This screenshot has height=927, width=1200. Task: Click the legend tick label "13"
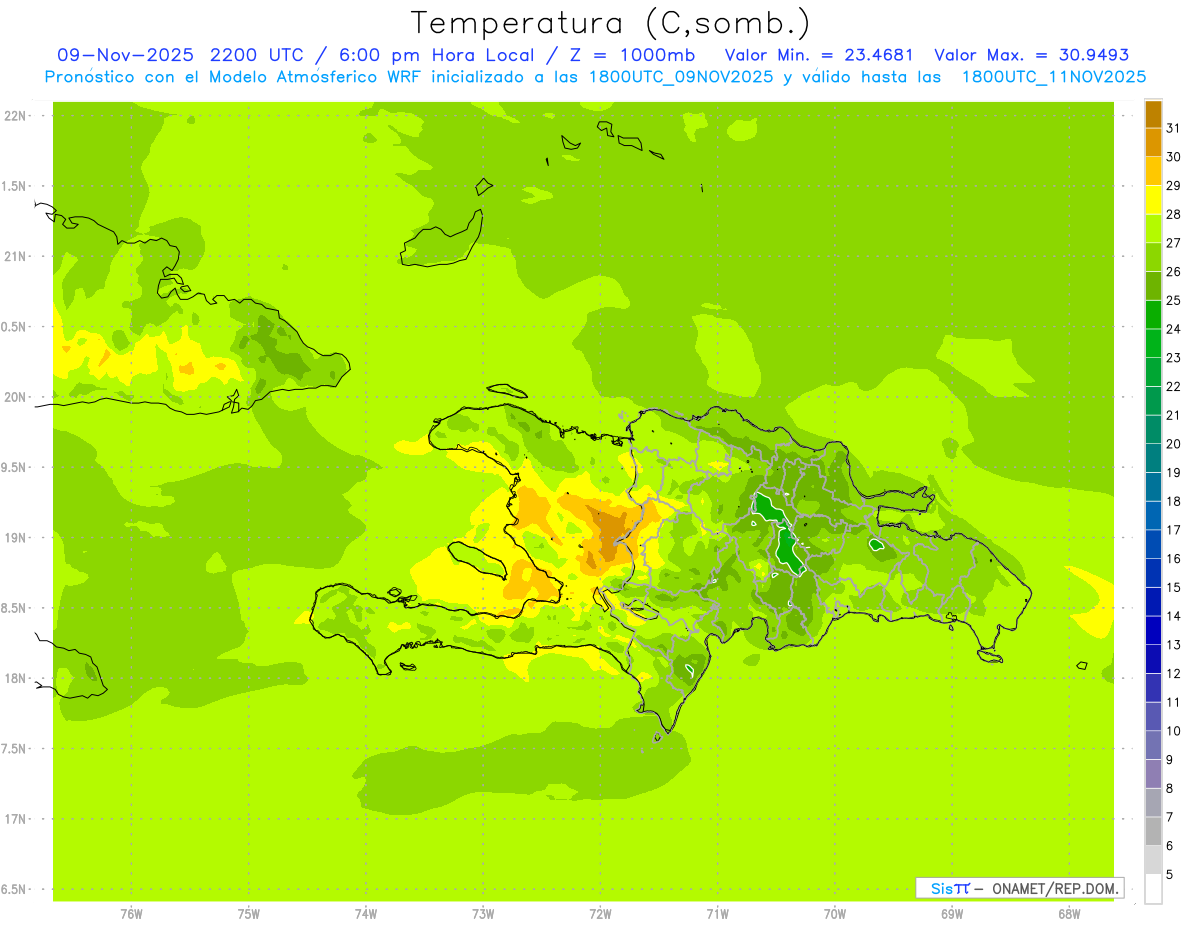pyautogui.click(x=1173, y=645)
